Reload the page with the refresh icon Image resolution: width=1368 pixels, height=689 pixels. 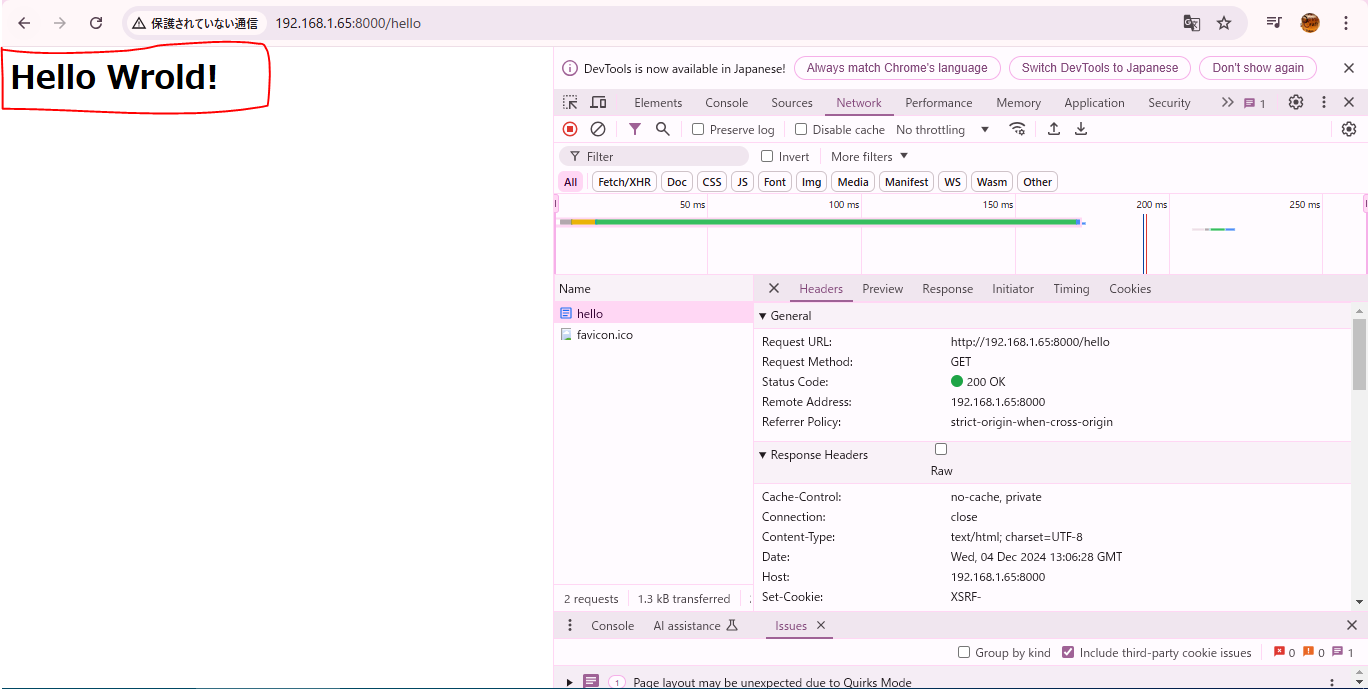tap(96, 23)
